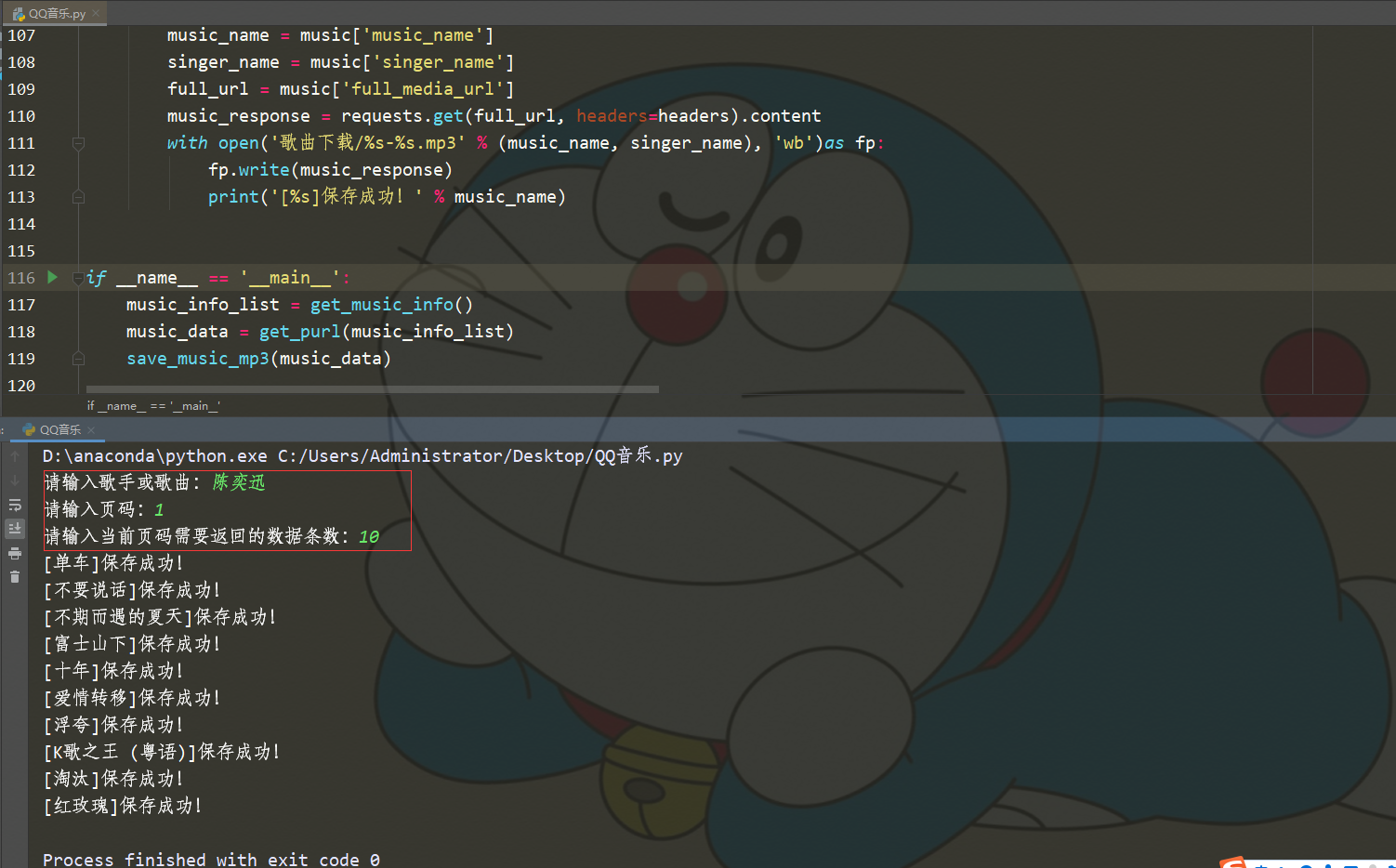Click output line [浮夸]保存成功！

pyautogui.click(x=113, y=725)
